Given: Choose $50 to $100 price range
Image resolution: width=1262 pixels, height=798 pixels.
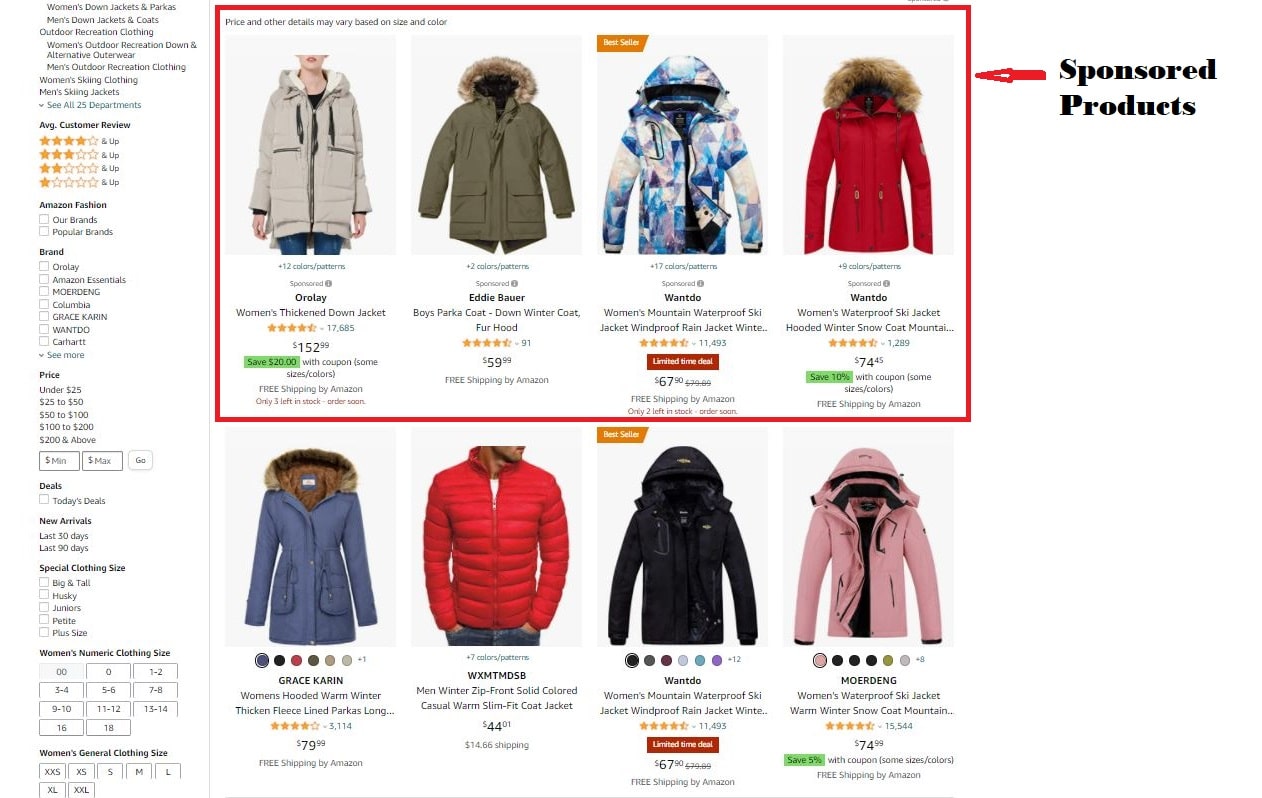Looking at the screenshot, I should click(64, 415).
